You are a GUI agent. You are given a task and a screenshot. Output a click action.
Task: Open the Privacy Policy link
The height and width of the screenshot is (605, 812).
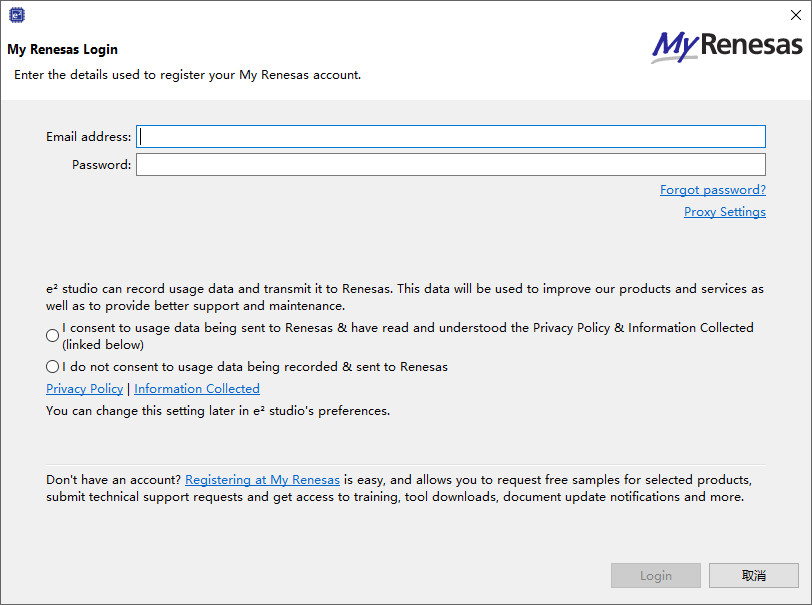84,389
